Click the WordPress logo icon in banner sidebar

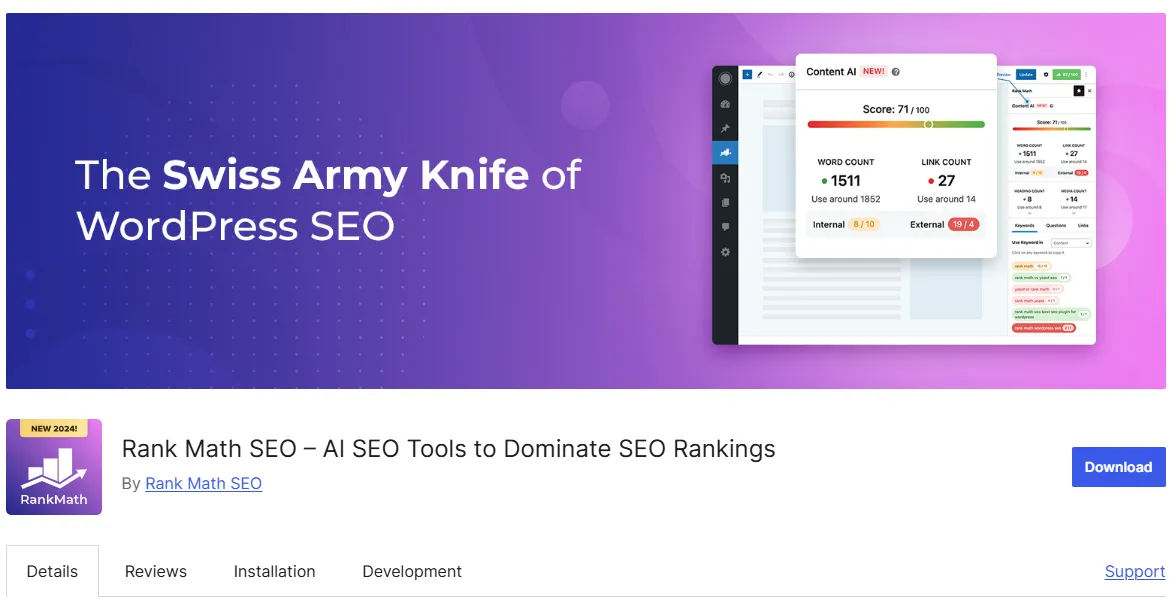[x=725, y=79]
